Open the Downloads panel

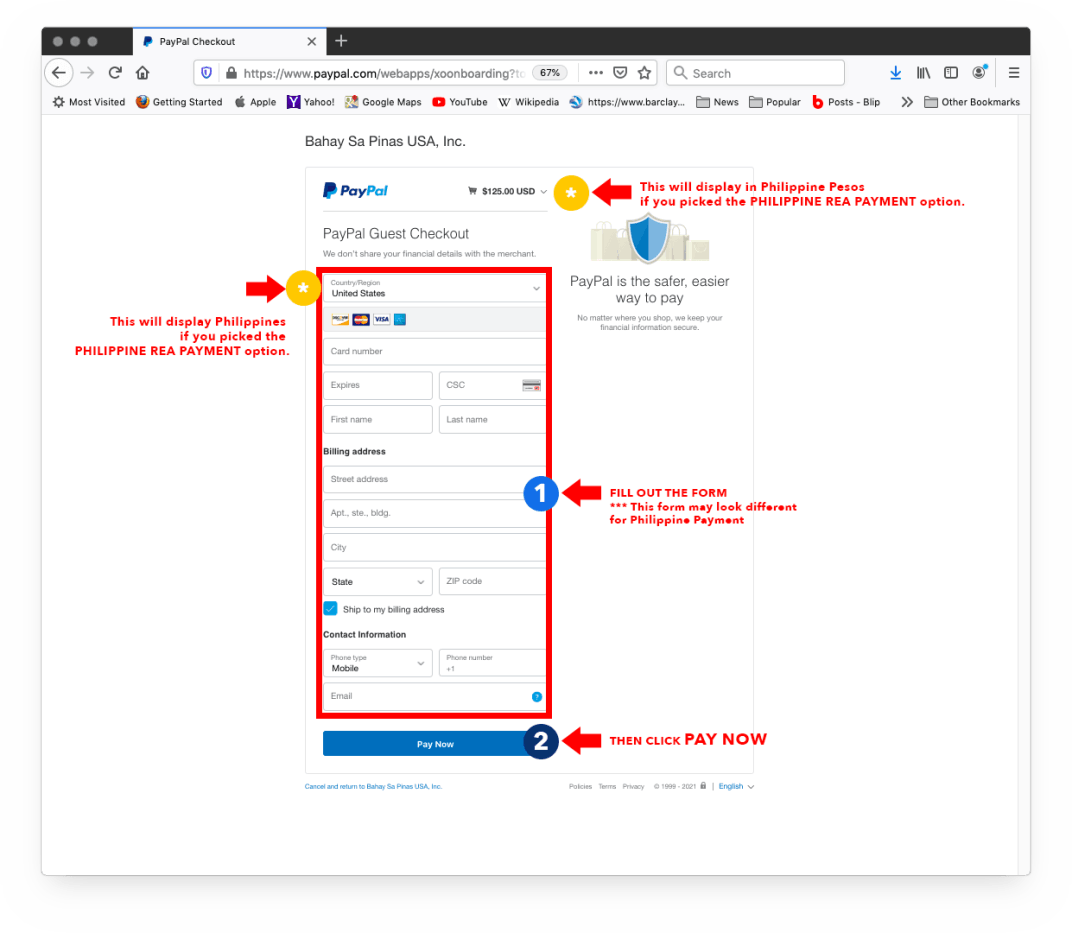(x=896, y=72)
